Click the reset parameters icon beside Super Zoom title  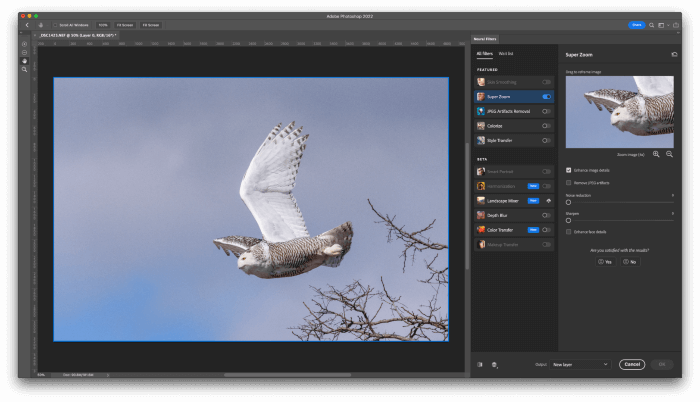(x=673, y=55)
